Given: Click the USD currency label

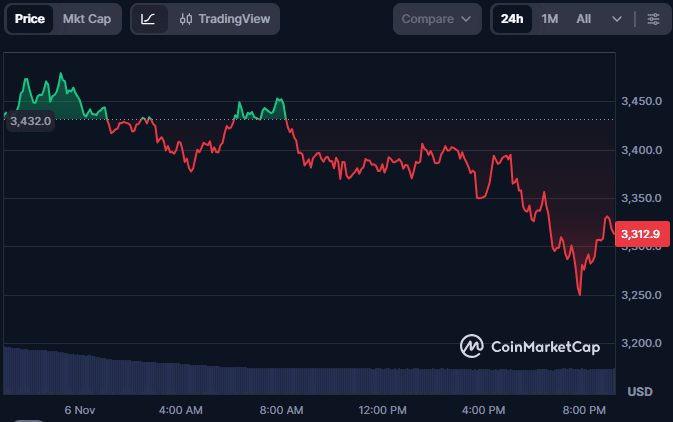Looking at the screenshot, I should point(640,391).
